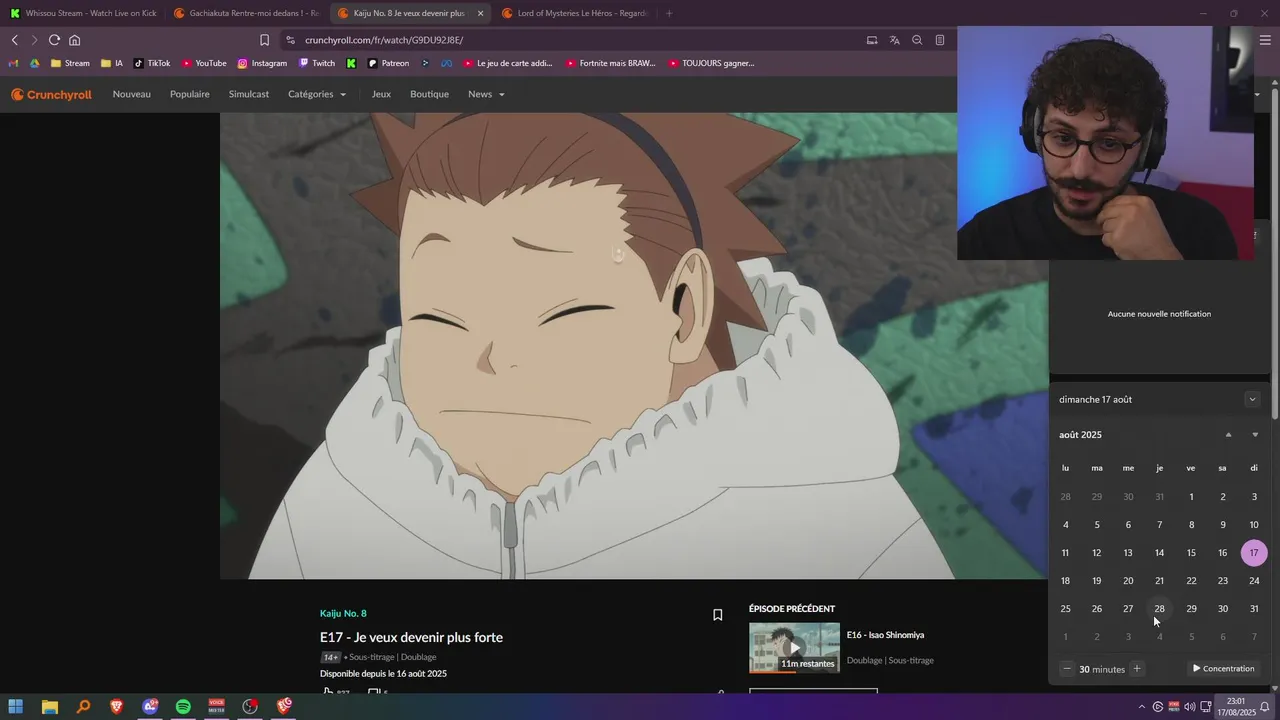Open the Kick bookmark icon
The width and height of the screenshot is (1280, 720).
click(x=351, y=63)
